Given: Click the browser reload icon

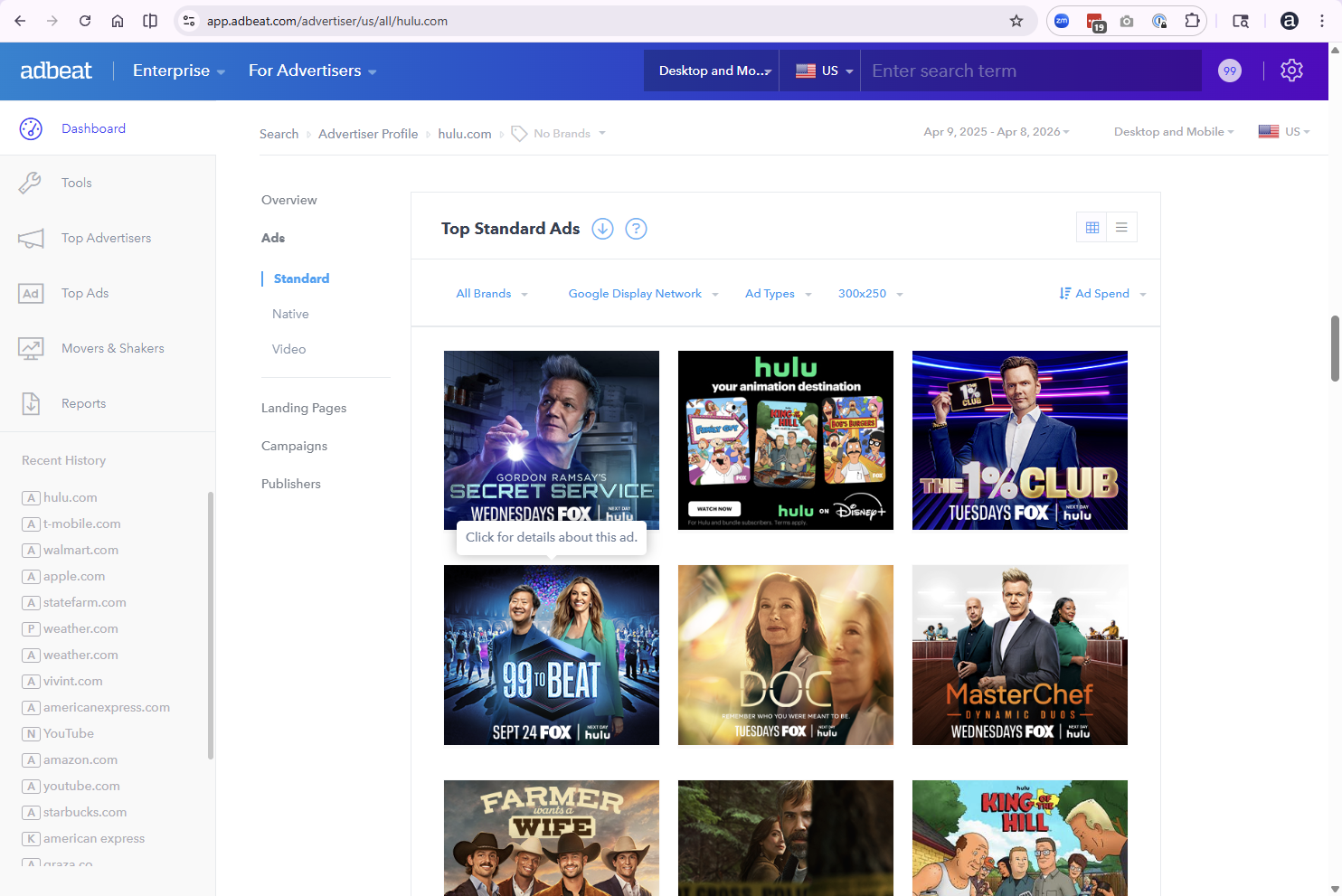Looking at the screenshot, I should coord(85,21).
